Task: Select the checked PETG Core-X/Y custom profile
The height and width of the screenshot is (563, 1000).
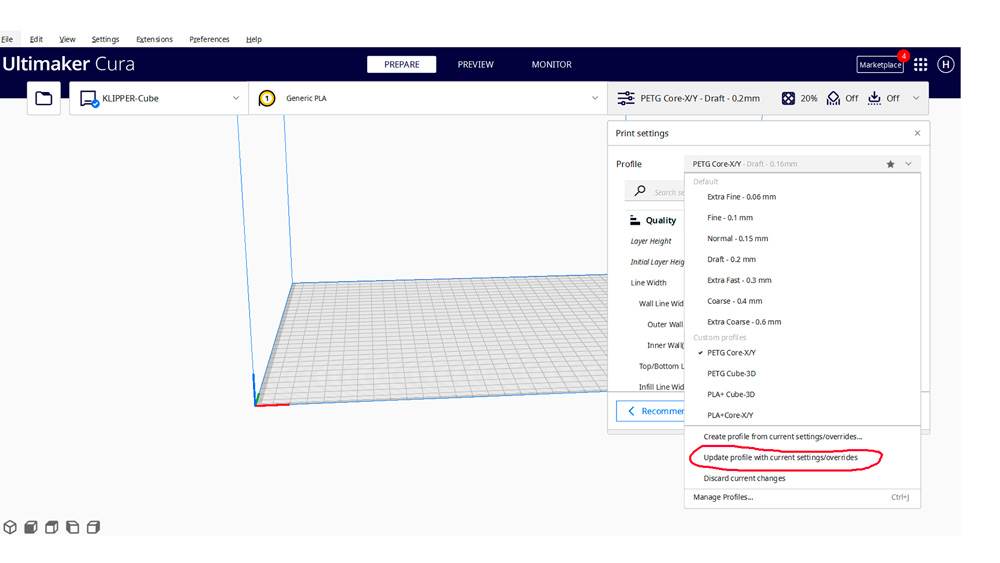Action: pyautogui.click(x=802, y=353)
